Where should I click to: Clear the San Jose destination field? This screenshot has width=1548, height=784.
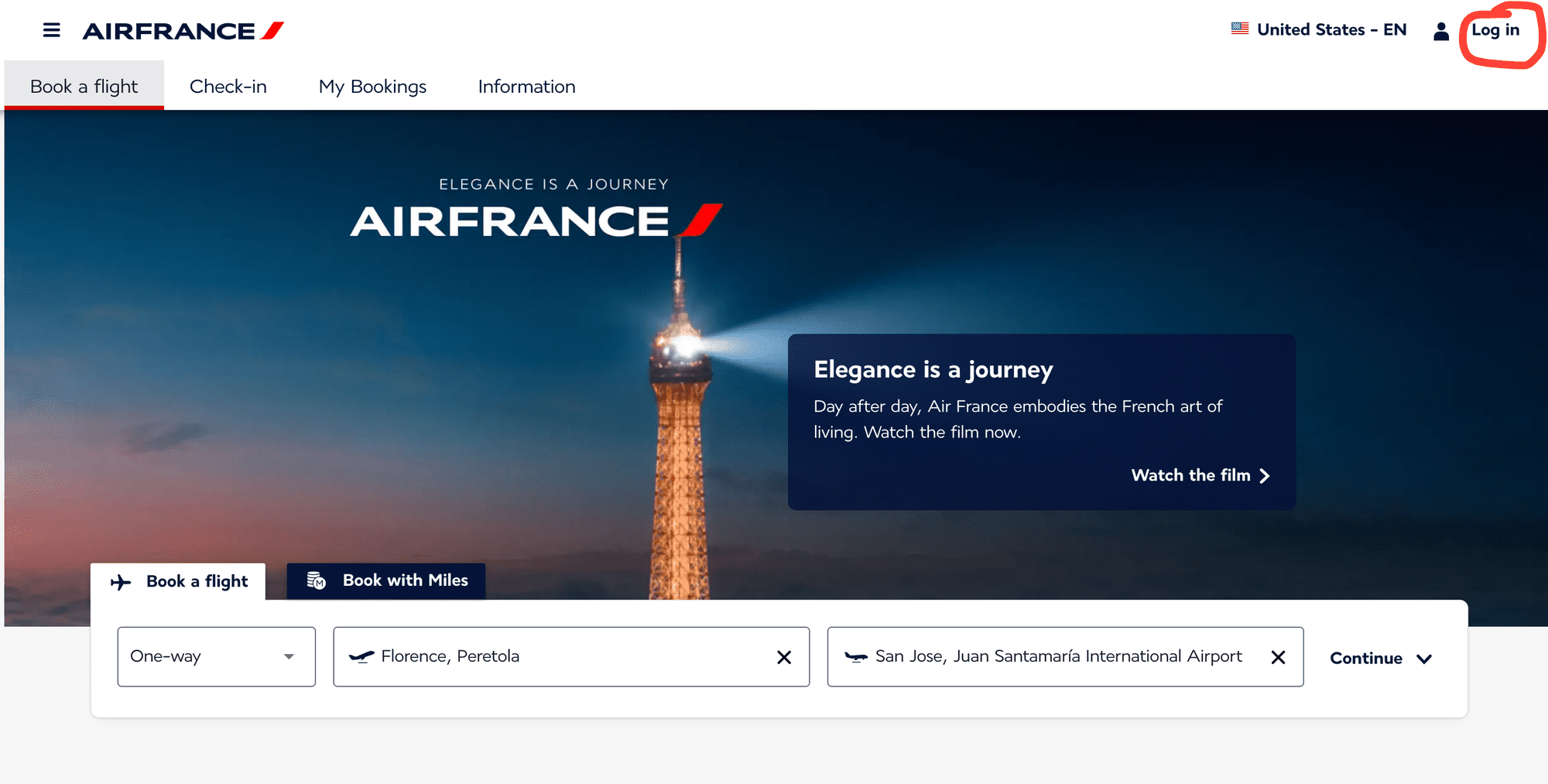pyautogui.click(x=1278, y=657)
